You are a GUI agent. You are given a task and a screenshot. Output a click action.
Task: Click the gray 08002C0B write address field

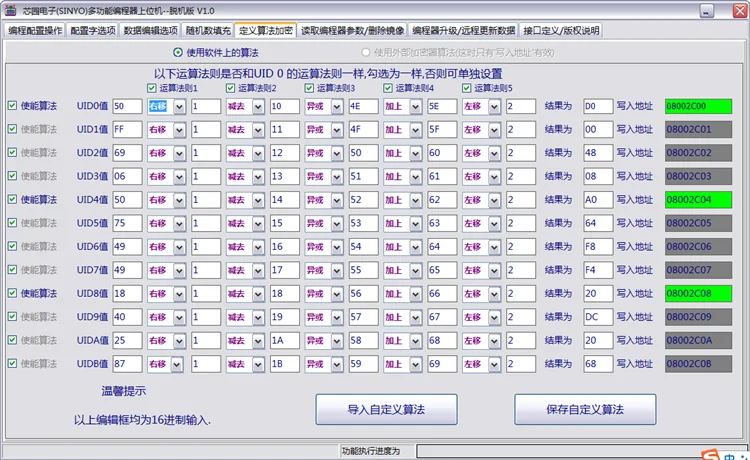click(698, 364)
